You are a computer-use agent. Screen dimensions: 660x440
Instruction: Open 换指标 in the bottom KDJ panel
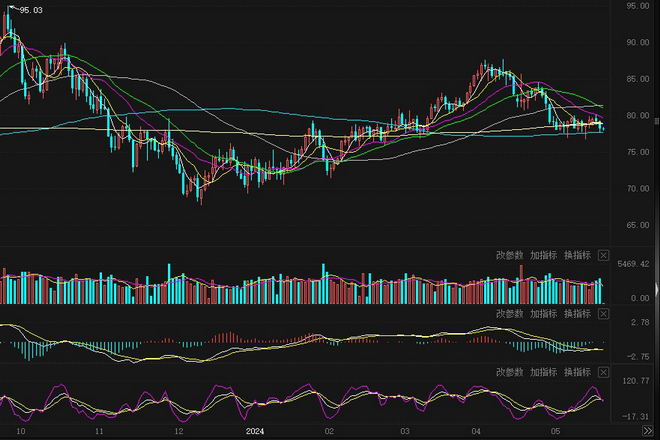coord(577,371)
